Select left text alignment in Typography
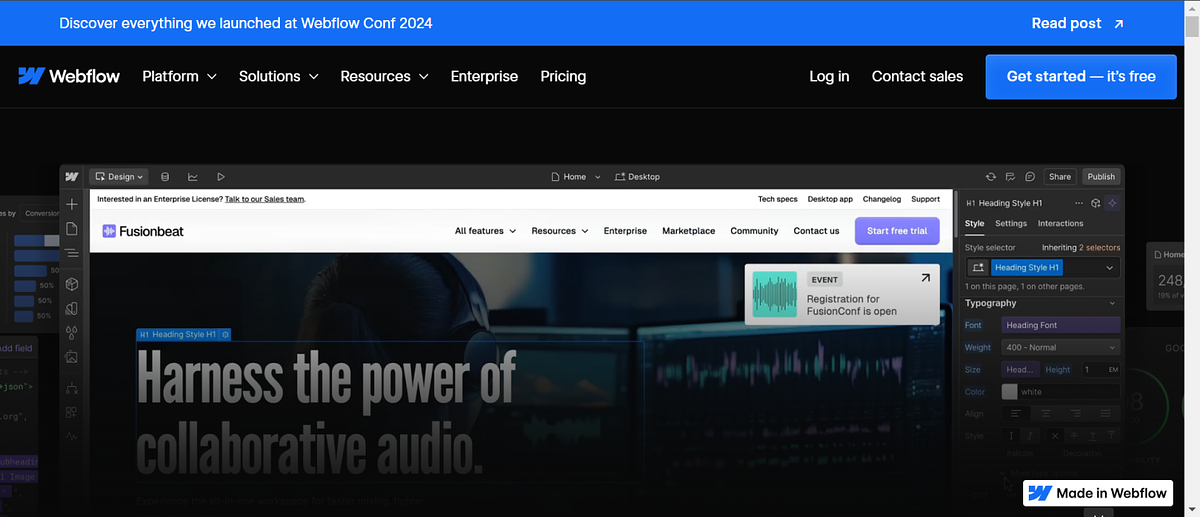1200x517 pixels. tap(1016, 414)
